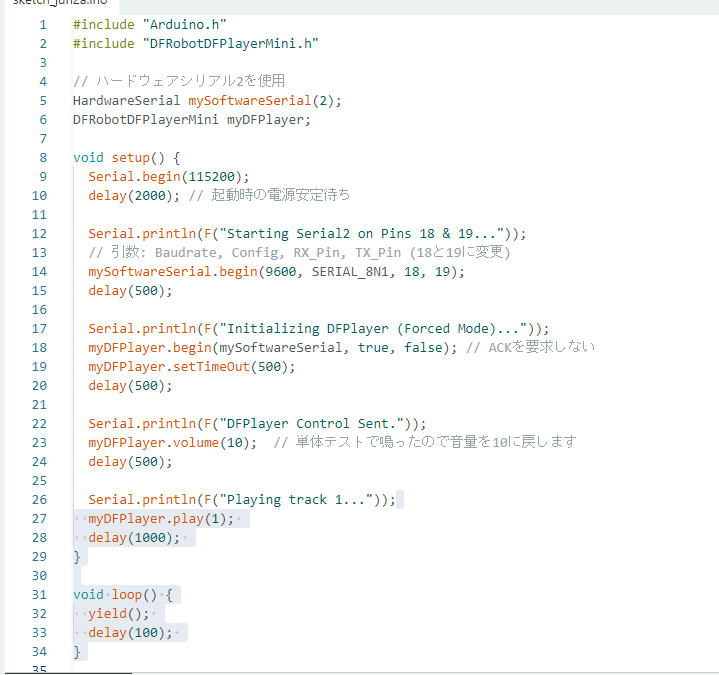Click line number 1 in gutter
Viewport: 719px width, 675px height.
click(43, 25)
